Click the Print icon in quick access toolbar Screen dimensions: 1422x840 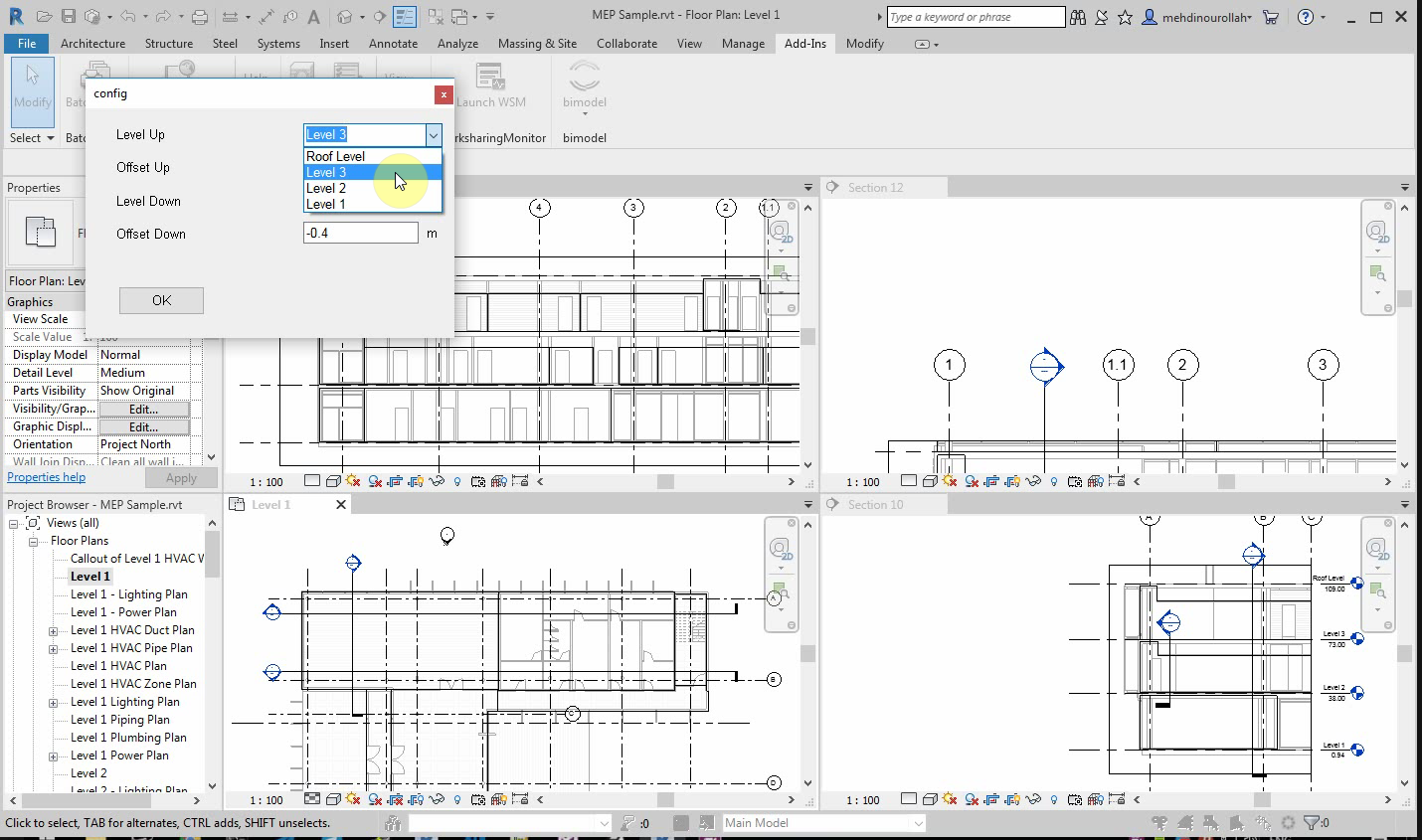tap(200, 17)
